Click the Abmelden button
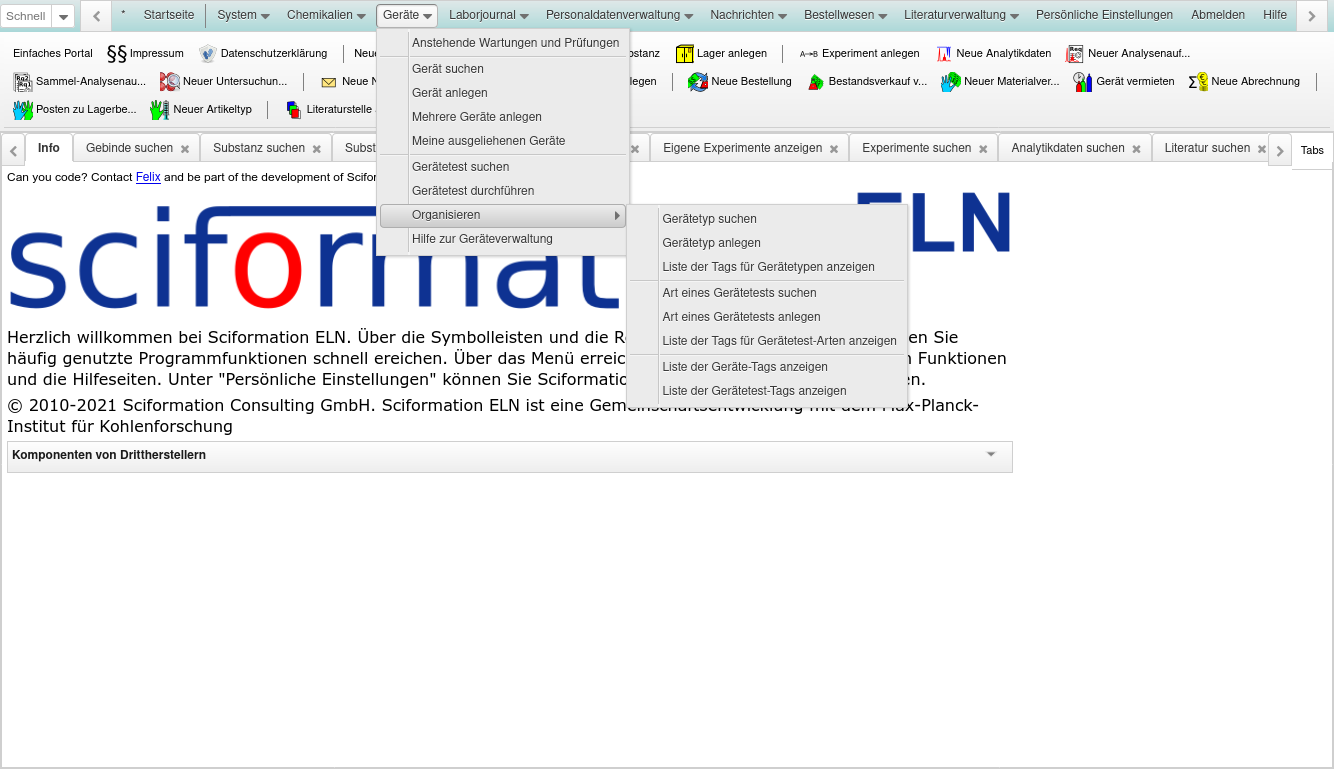This screenshot has height=769, width=1334. [1217, 15]
